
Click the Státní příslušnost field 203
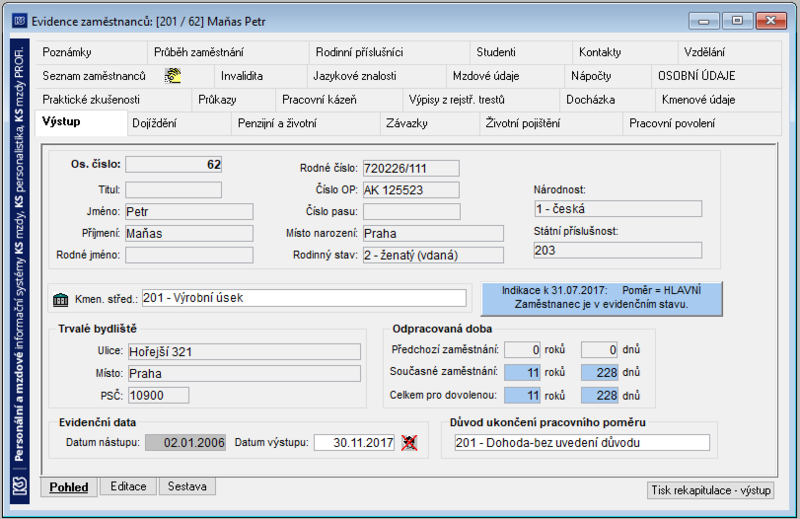(618, 250)
